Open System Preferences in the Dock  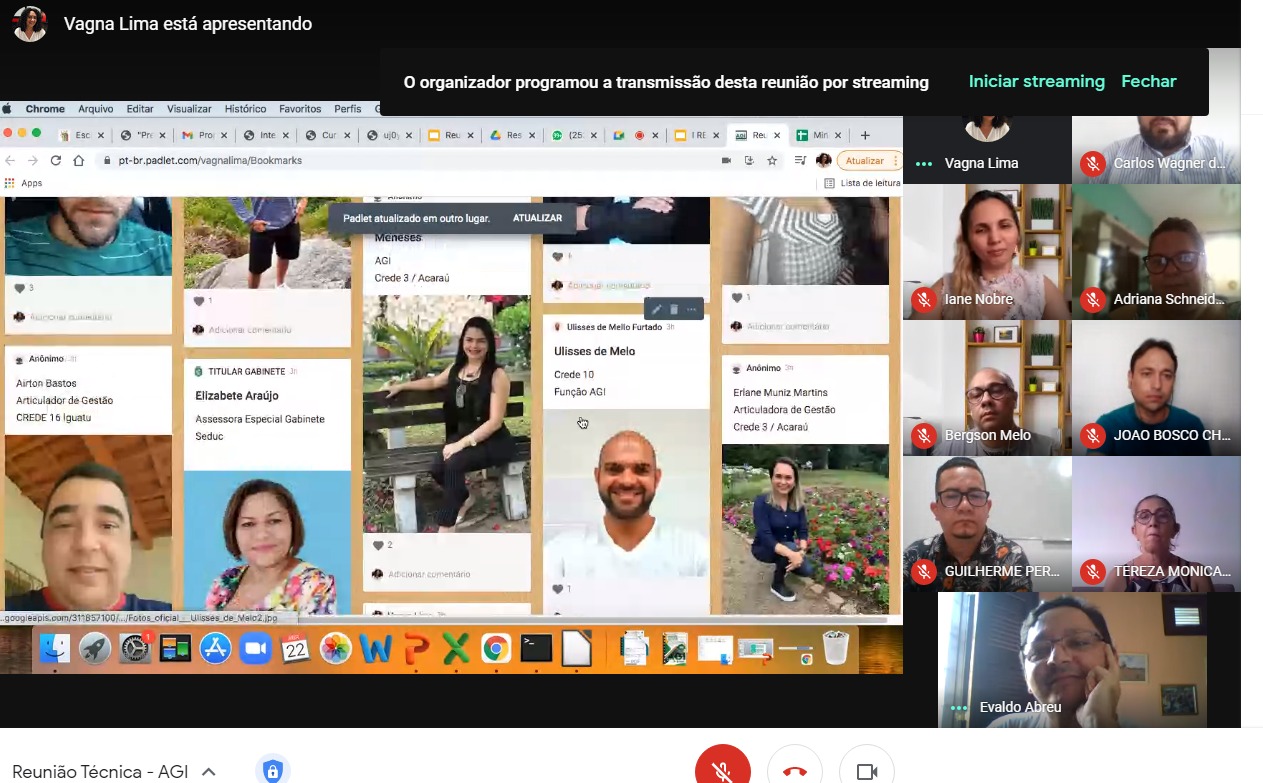[x=134, y=649]
